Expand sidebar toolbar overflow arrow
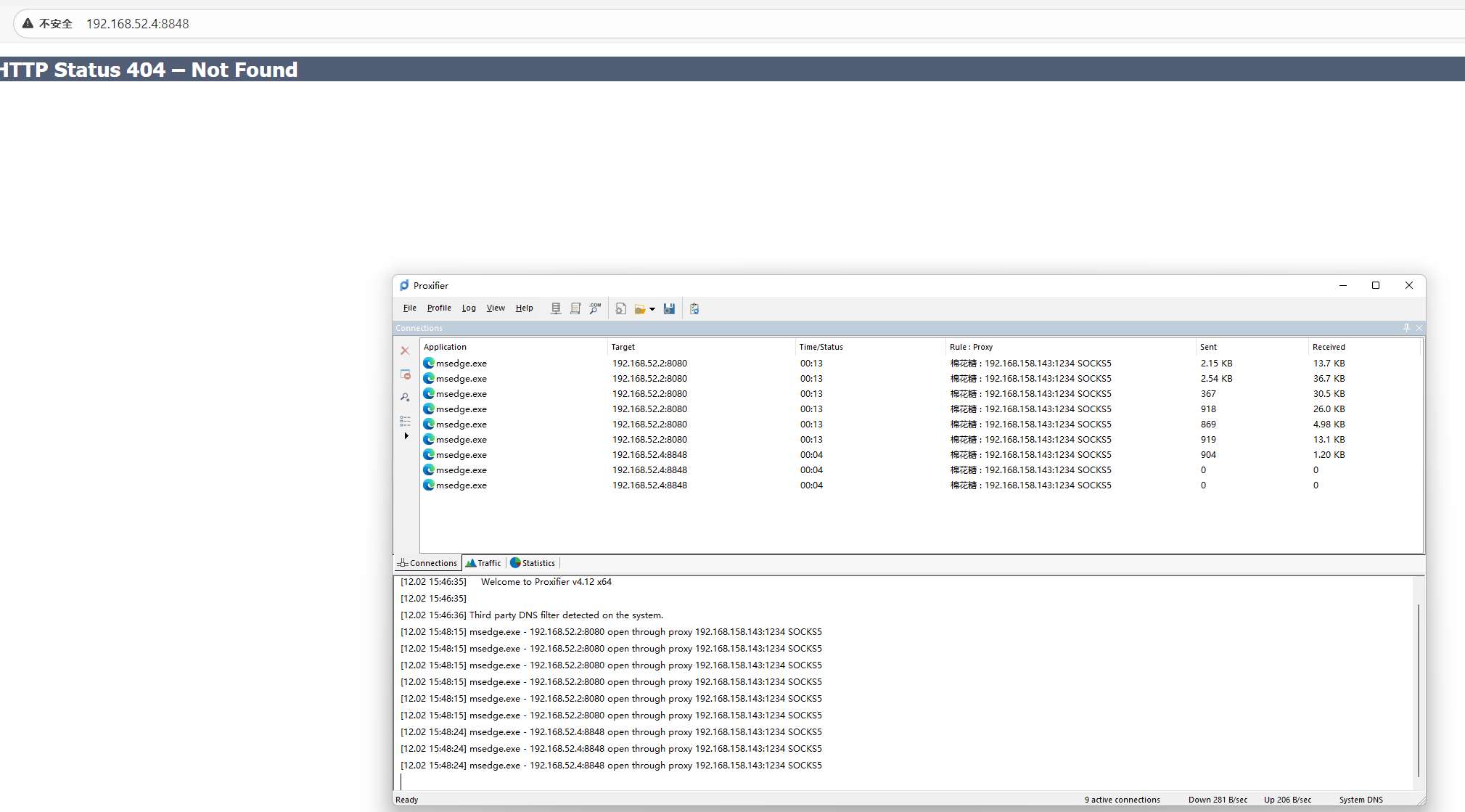Screen dimensions: 1465x812 pos(406,436)
